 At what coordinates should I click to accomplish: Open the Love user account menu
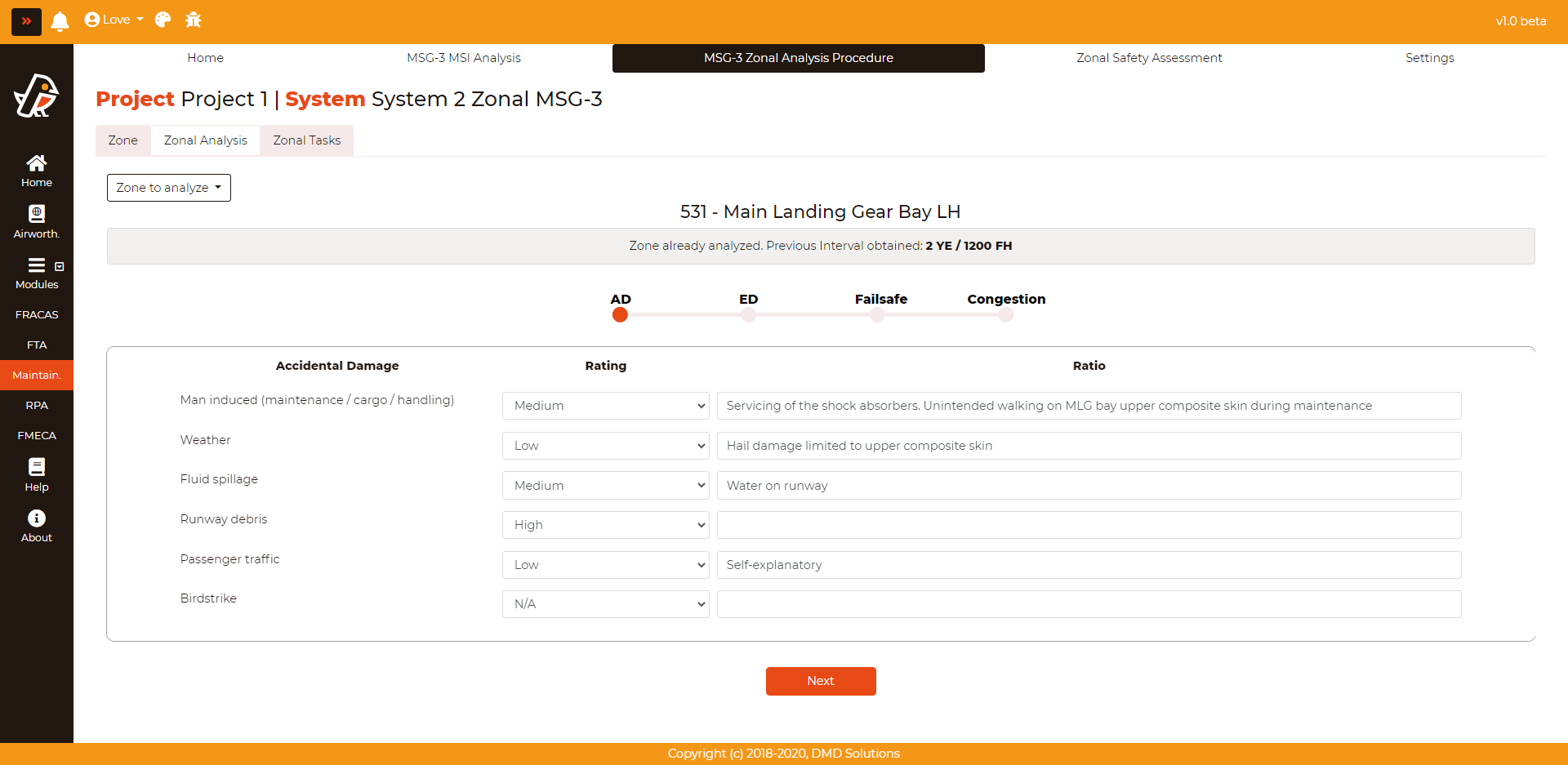point(114,20)
